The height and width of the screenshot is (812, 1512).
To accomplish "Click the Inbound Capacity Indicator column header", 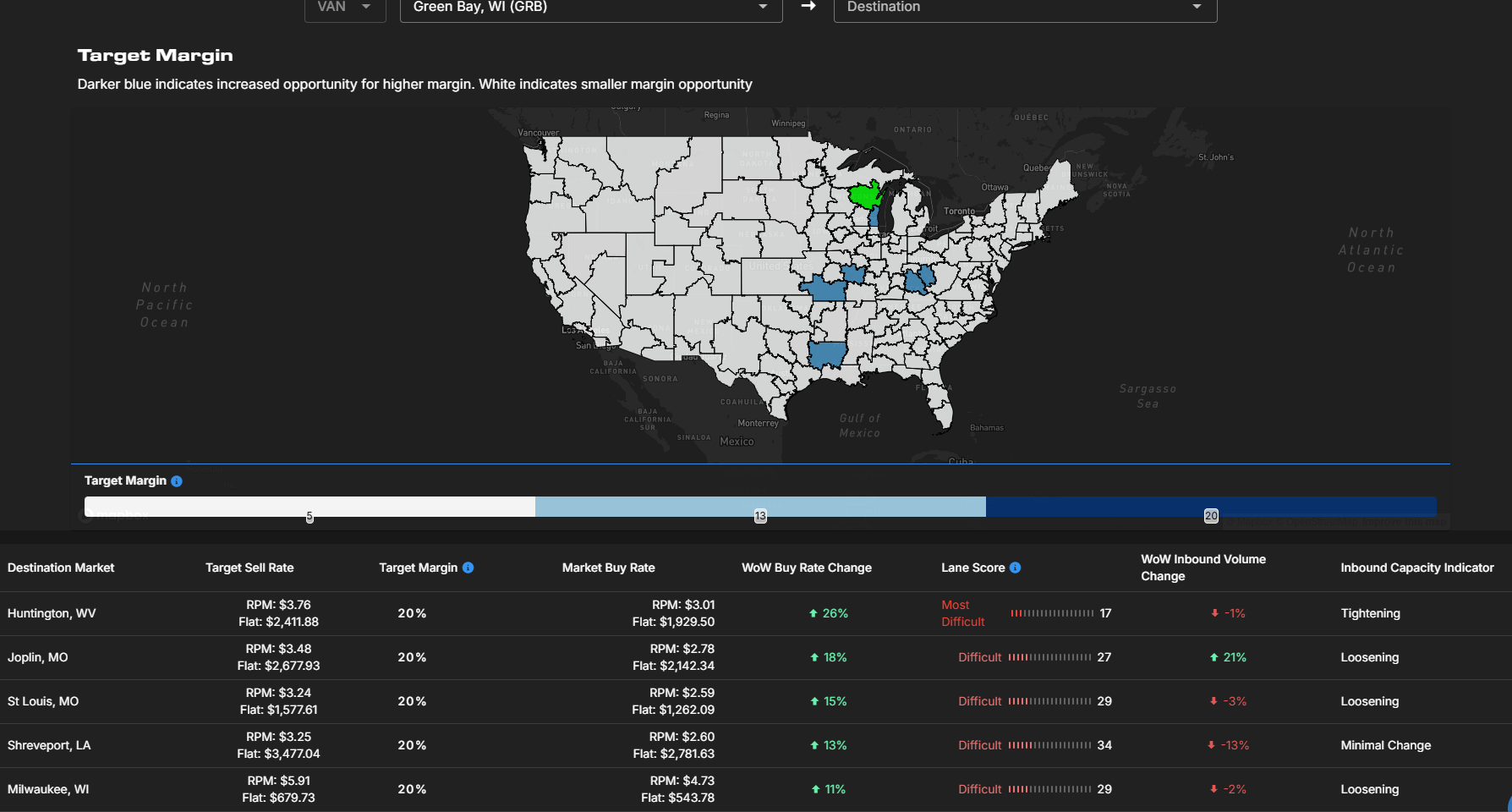I will pos(1416,568).
